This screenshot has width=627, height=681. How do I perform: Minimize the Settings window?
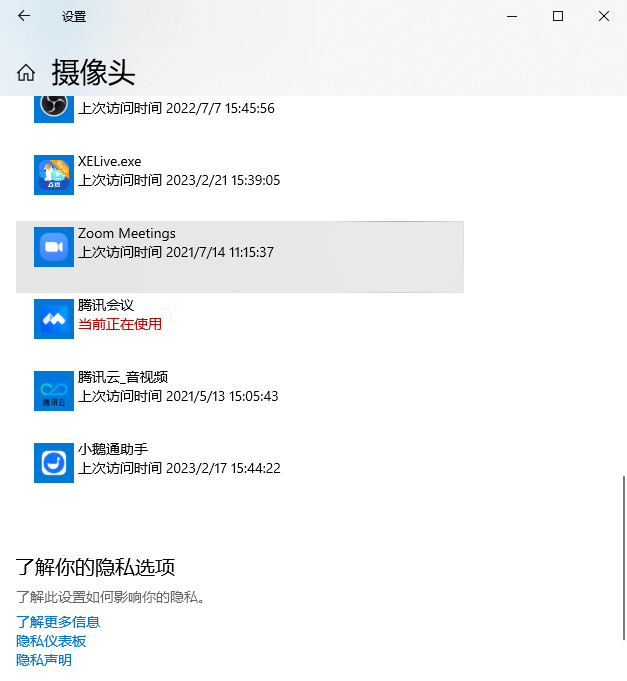pyautogui.click(x=512, y=16)
